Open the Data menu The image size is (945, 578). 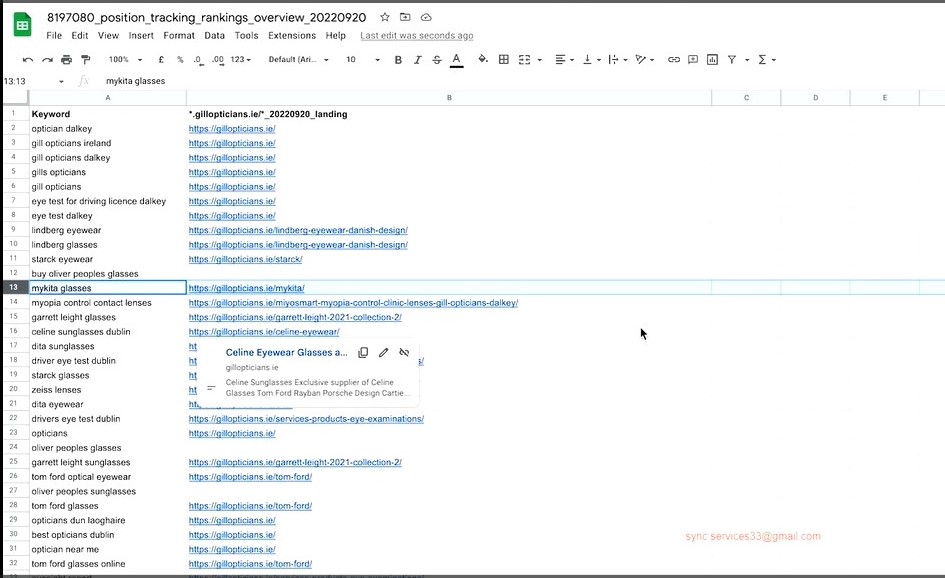214,36
